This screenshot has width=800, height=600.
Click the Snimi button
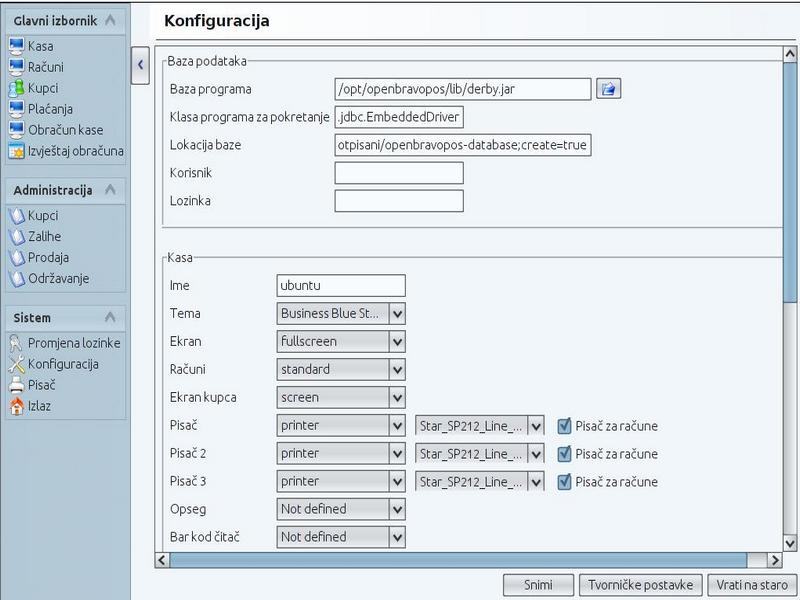tap(538, 585)
